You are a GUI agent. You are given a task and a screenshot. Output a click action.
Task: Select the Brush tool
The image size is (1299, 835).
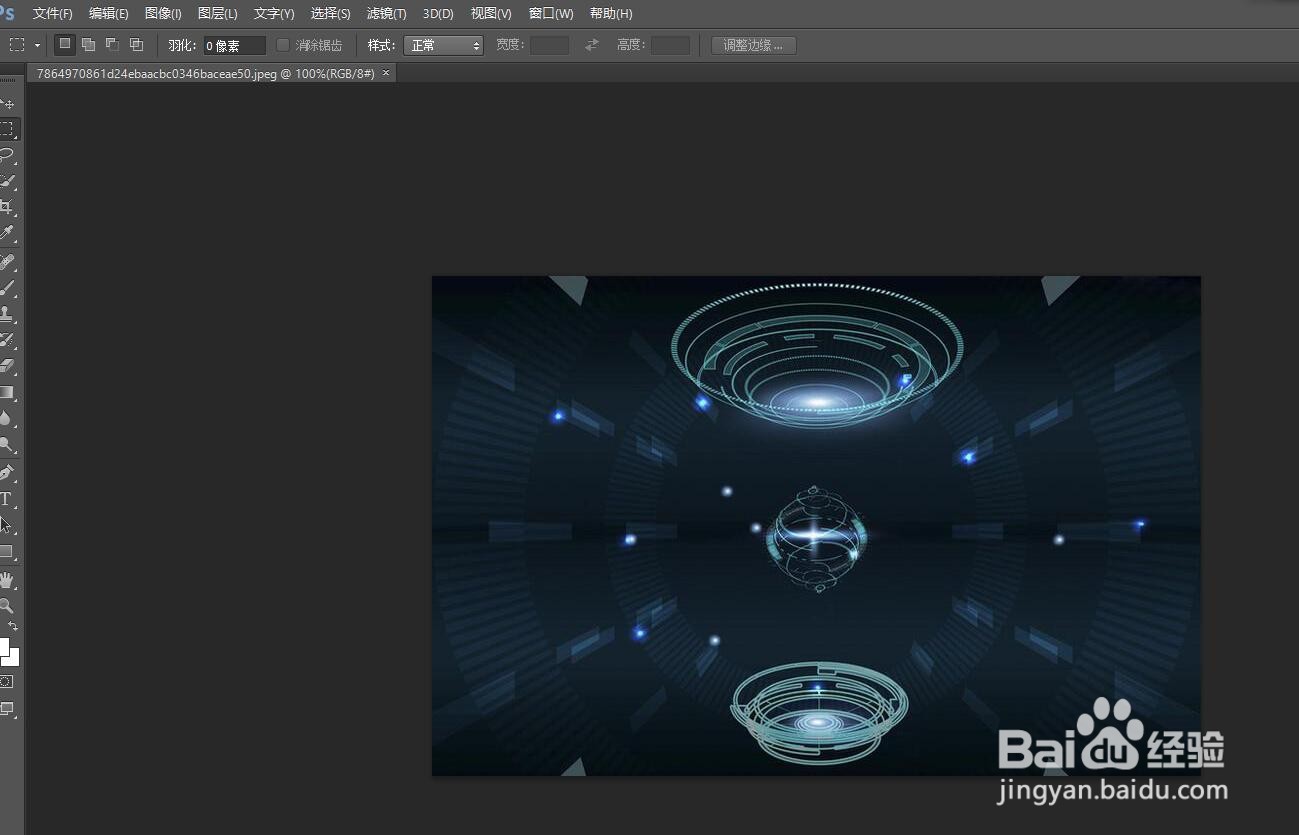click(8, 288)
